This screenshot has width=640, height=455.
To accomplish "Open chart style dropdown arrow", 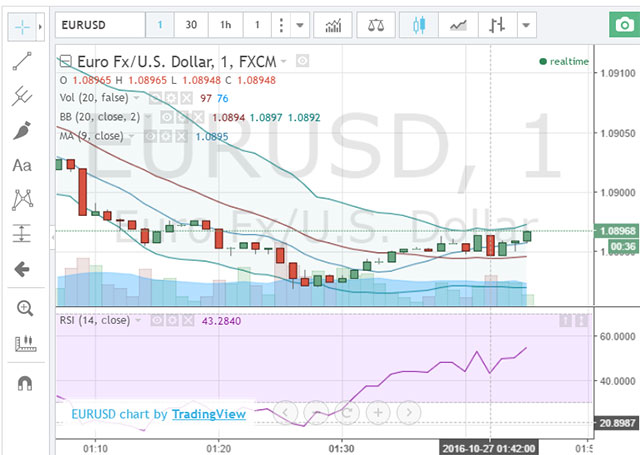I will (527, 25).
